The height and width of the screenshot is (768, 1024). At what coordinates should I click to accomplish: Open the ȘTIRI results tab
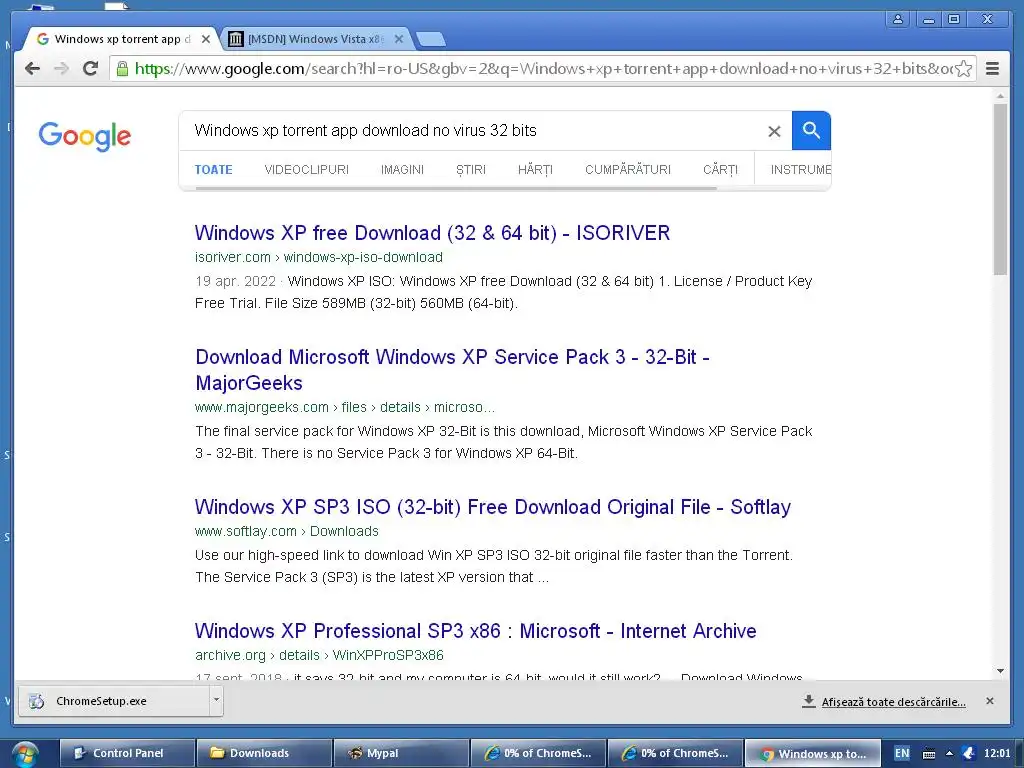pos(471,170)
